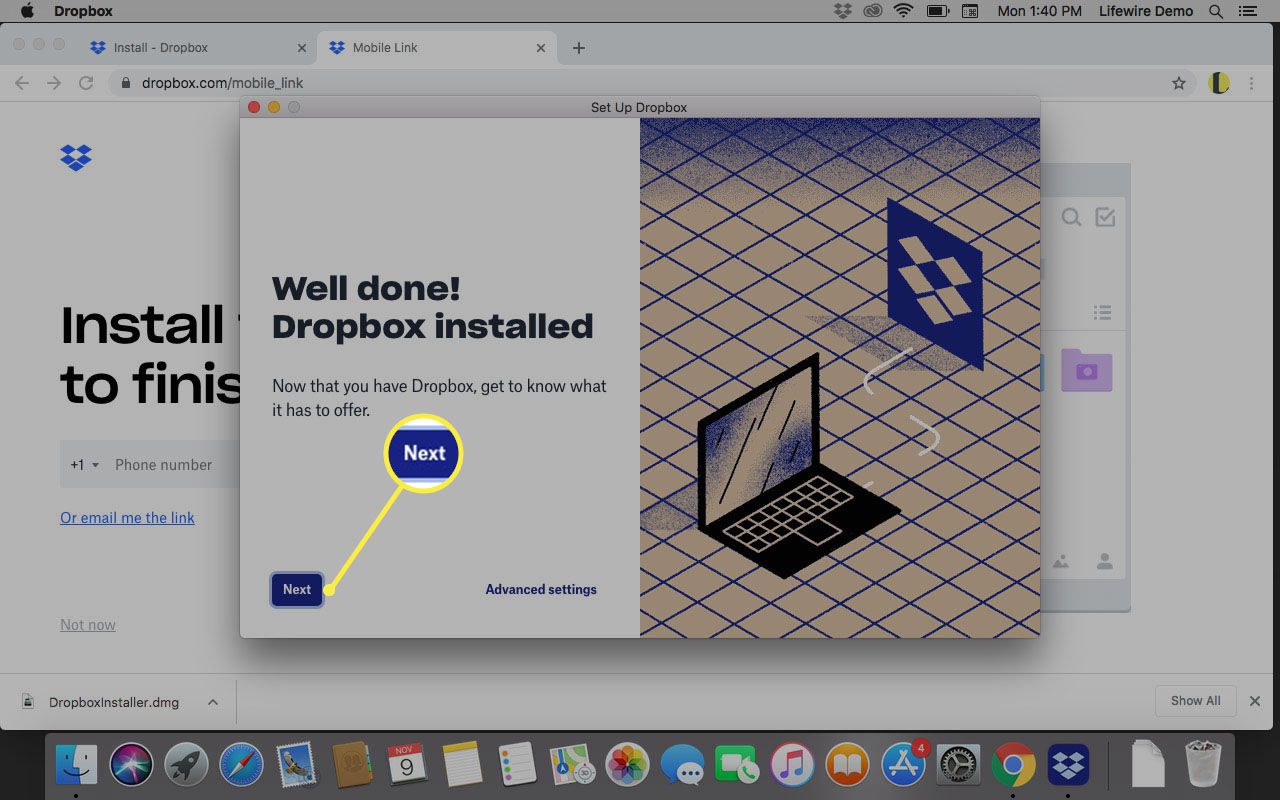This screenshot has width=1280, height=800.
Task: Open the Mail stamp icon in Dock
Action: coord(296,765)
